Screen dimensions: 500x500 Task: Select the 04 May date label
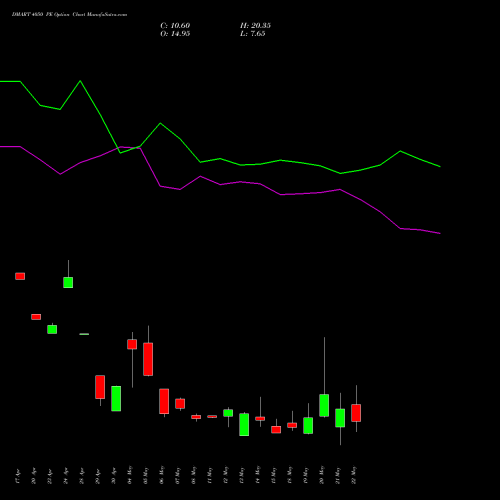tap(130, 475)
